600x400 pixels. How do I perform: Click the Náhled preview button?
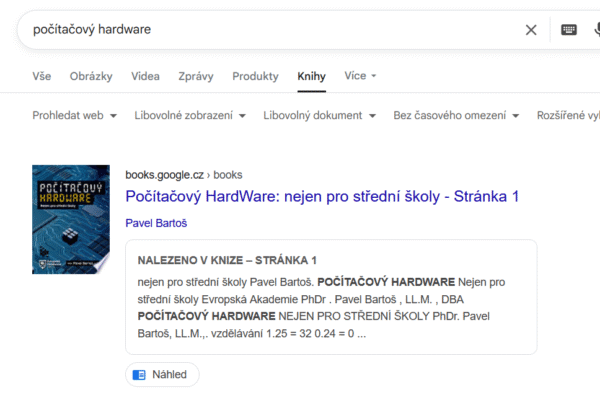162,374
